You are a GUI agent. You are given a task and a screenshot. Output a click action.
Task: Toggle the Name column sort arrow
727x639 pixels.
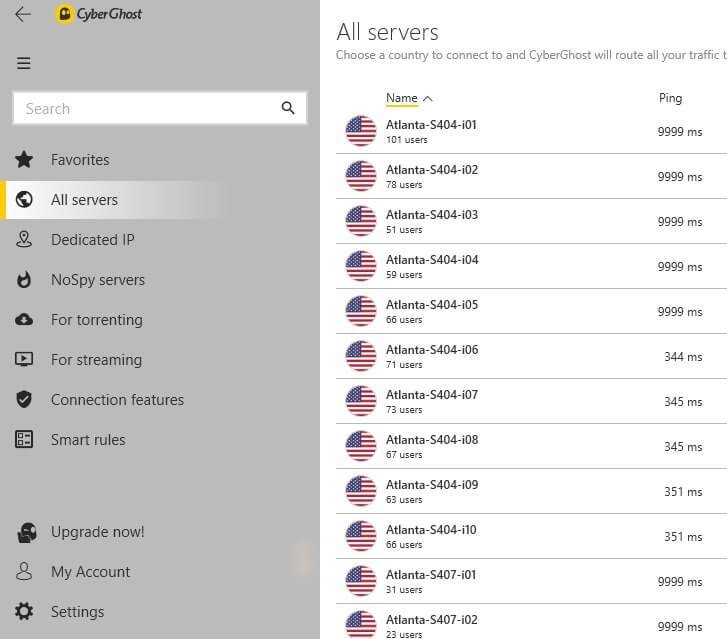coord(427,98)
